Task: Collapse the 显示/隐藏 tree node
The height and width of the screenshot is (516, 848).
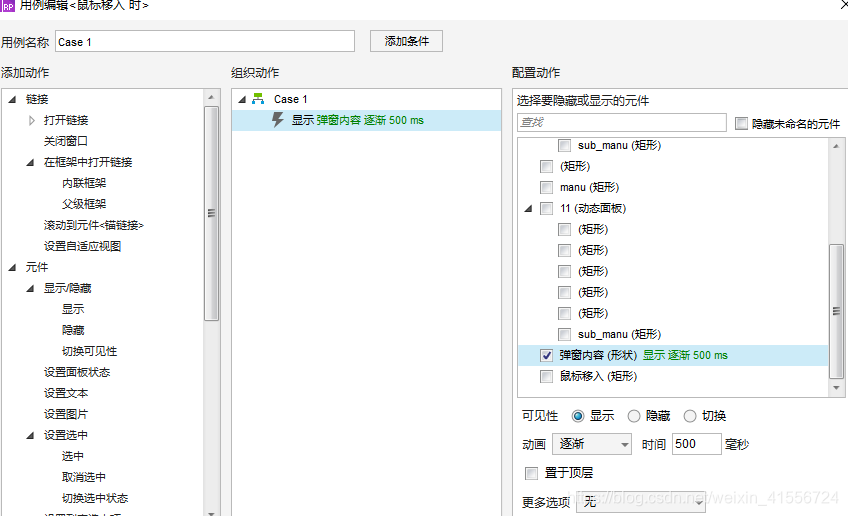Action: coord(30,288)
